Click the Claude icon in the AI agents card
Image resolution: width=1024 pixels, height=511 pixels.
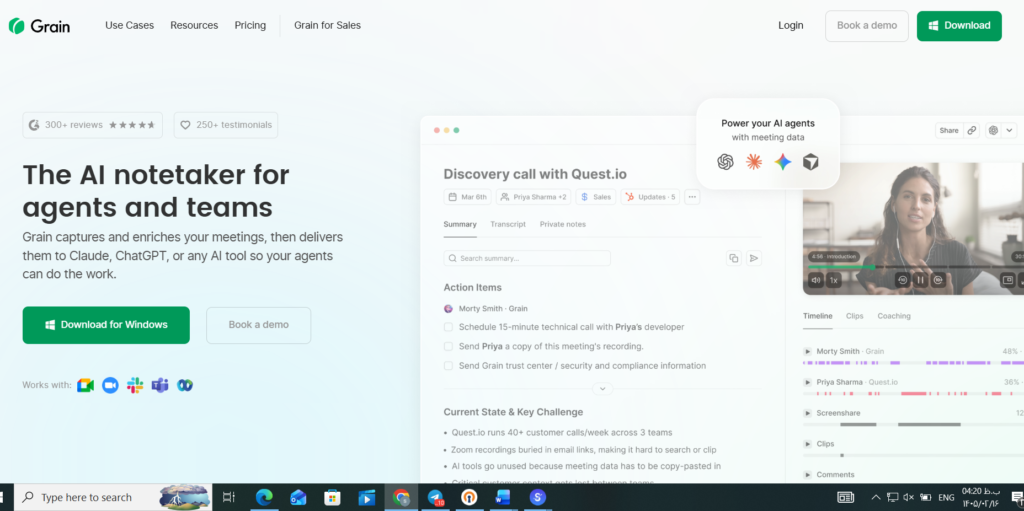pyautogui.click(x=754, y=162)
